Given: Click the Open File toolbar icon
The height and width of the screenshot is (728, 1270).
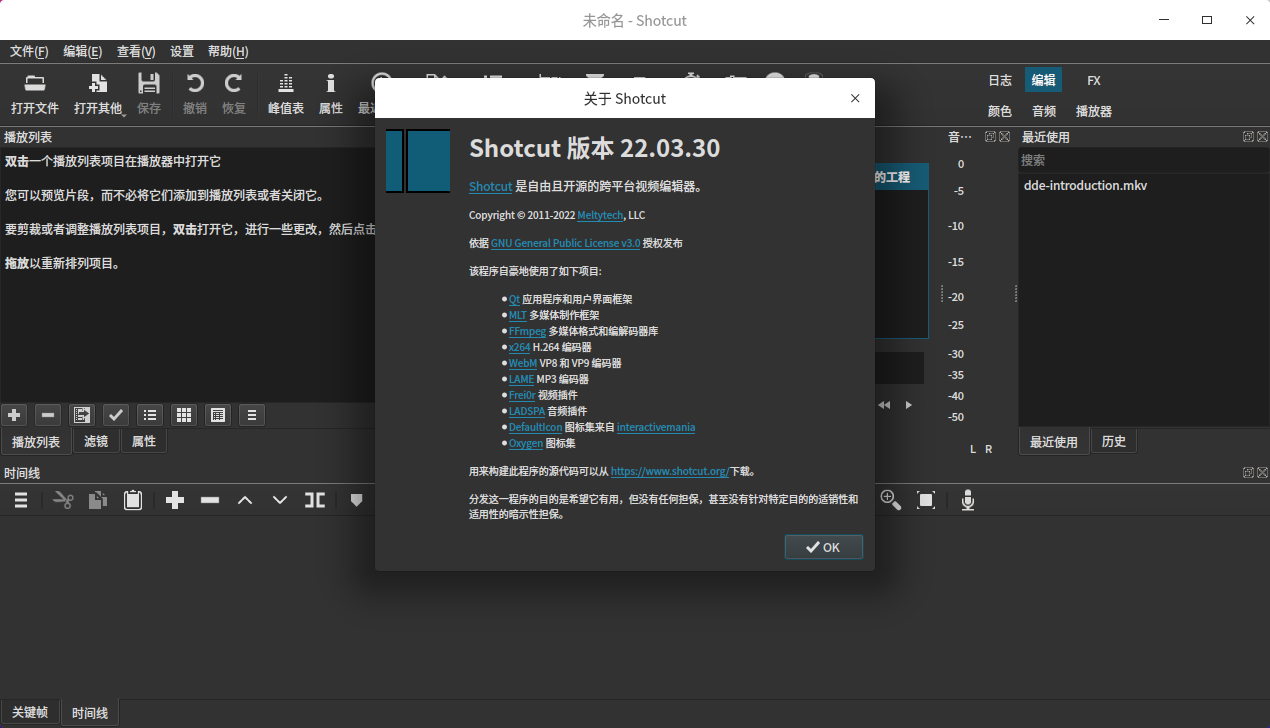Looking at the screenshot, I should 35,94.
